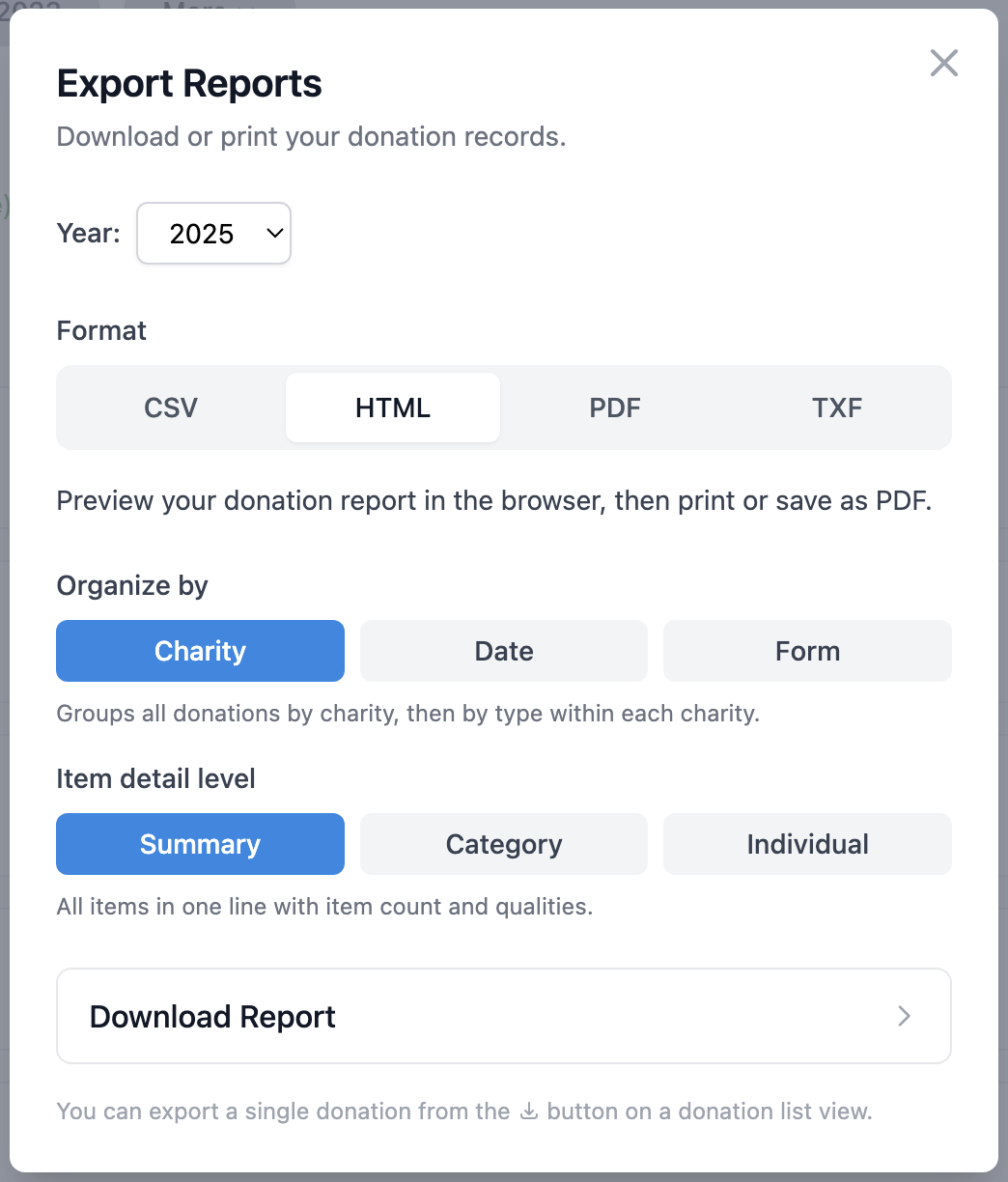Organize donations by Date
This screenshot has height=1182, width=1008.
pyautogui.click(x=503, y=651)
